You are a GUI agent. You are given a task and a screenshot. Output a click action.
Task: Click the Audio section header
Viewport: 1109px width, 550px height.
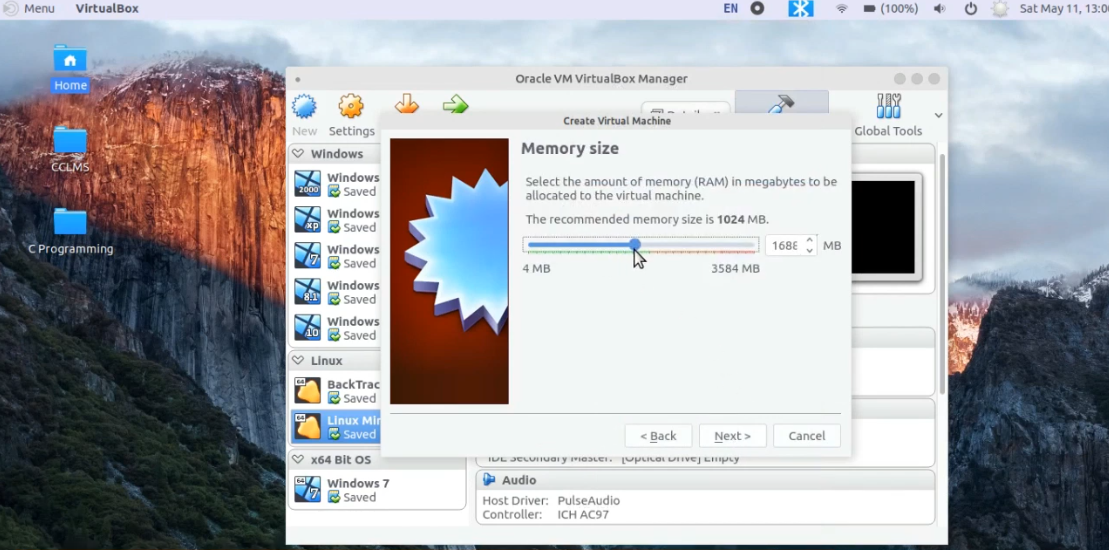tap(705, 480)
